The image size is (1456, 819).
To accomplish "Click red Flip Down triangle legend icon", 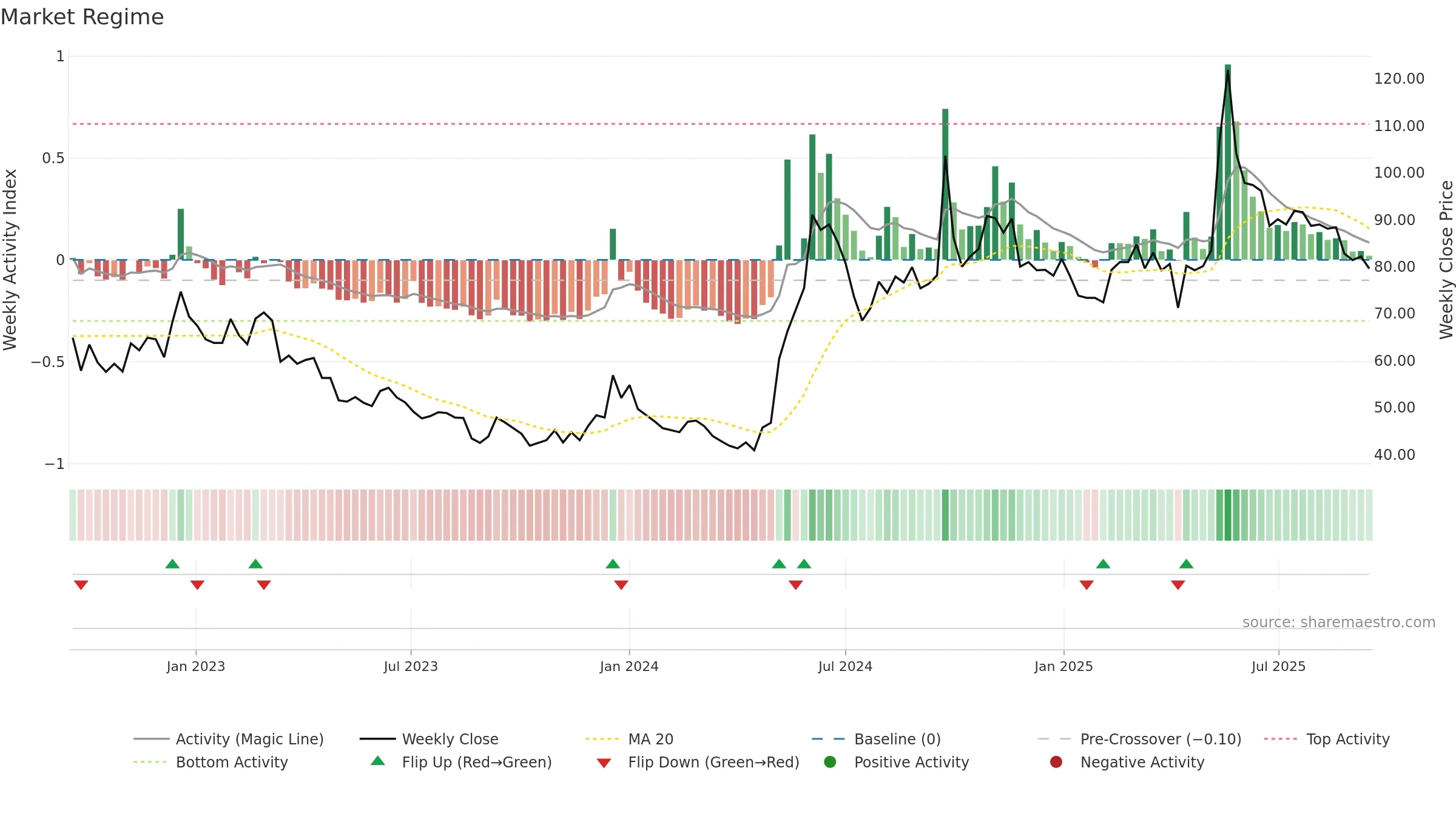I will [x=604, y=763].
